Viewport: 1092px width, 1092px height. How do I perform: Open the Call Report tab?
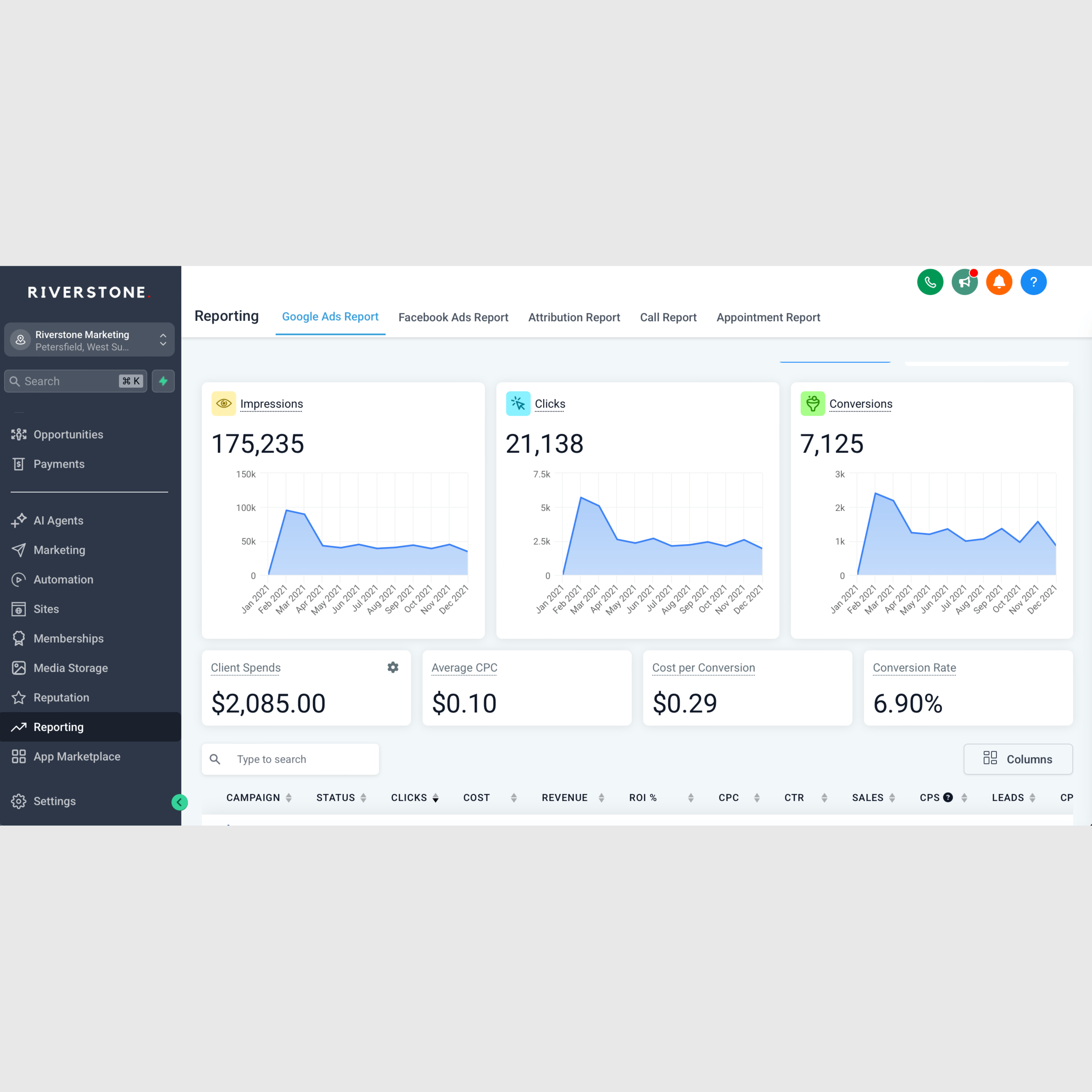coord(668,318)
